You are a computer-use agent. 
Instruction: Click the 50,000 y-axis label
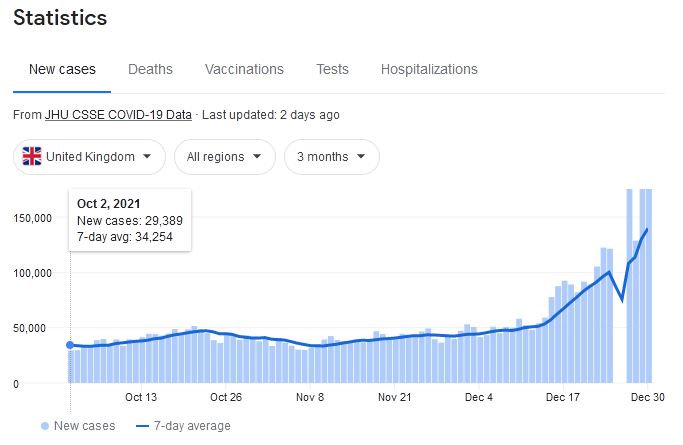[x=29, y=328]
